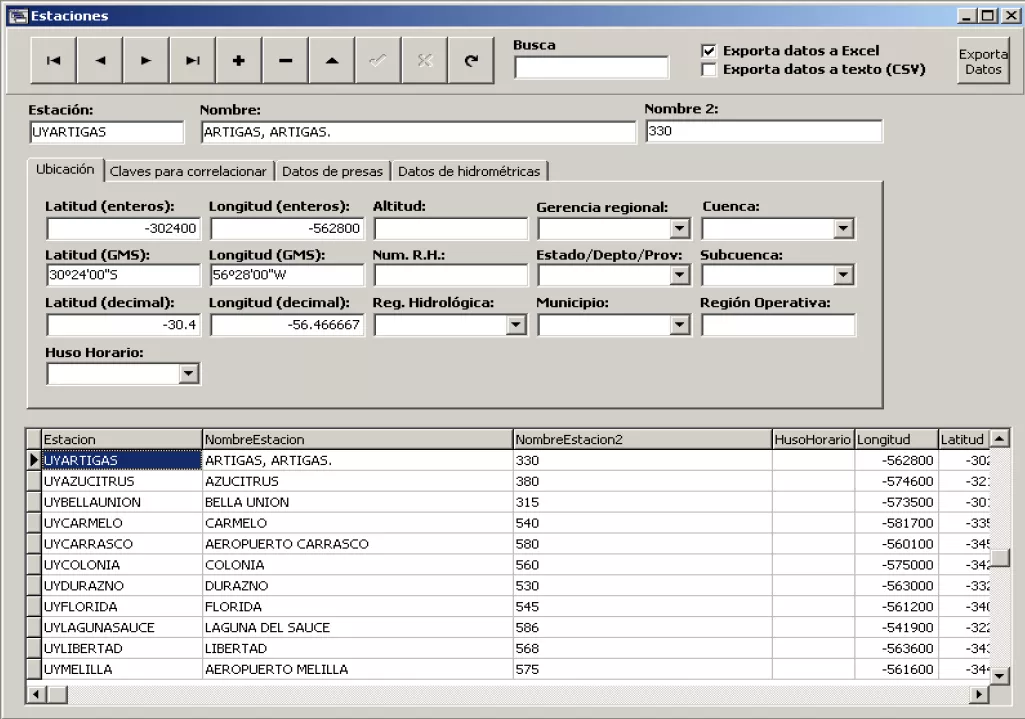This screenshot has width=1025, height=719.
Task: Click the Busca search field
Action: [591, 67]
